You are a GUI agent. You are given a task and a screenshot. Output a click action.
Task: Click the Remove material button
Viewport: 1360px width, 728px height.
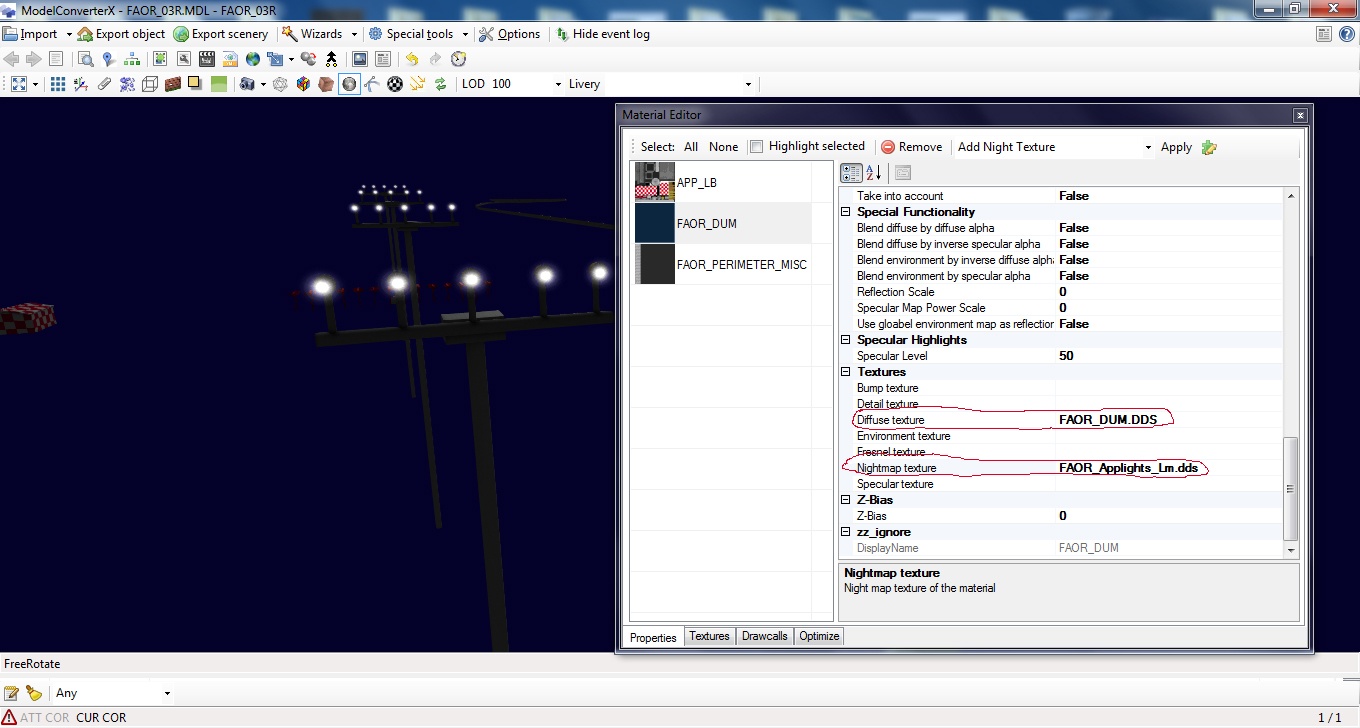911,146
